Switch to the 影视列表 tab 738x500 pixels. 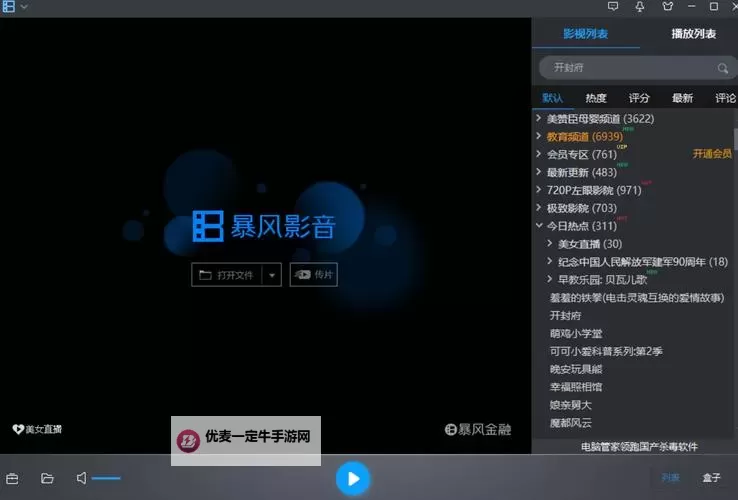[x=586, y=33]
